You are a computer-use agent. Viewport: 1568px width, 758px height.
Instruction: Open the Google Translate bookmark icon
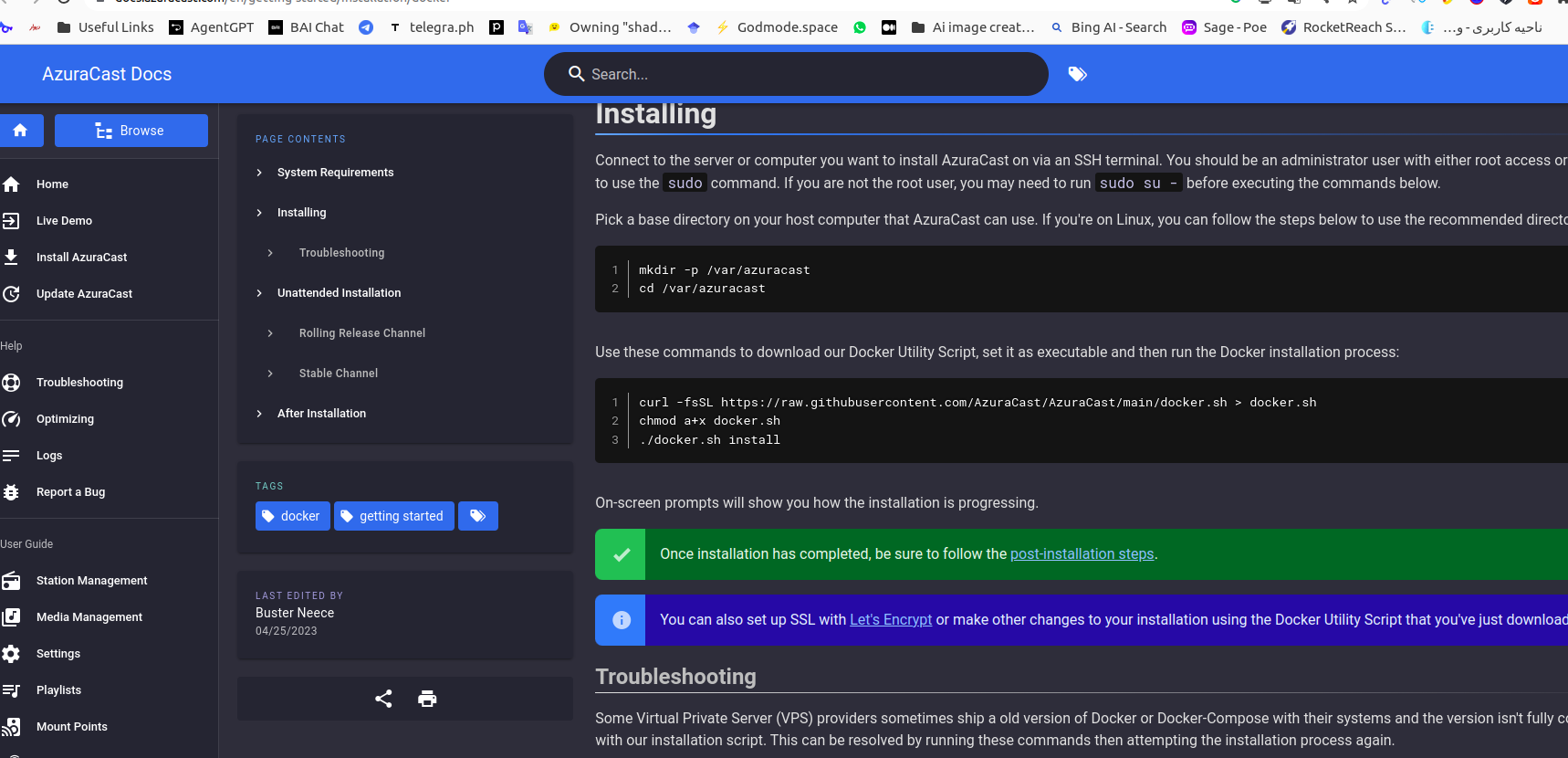[525, 27]
